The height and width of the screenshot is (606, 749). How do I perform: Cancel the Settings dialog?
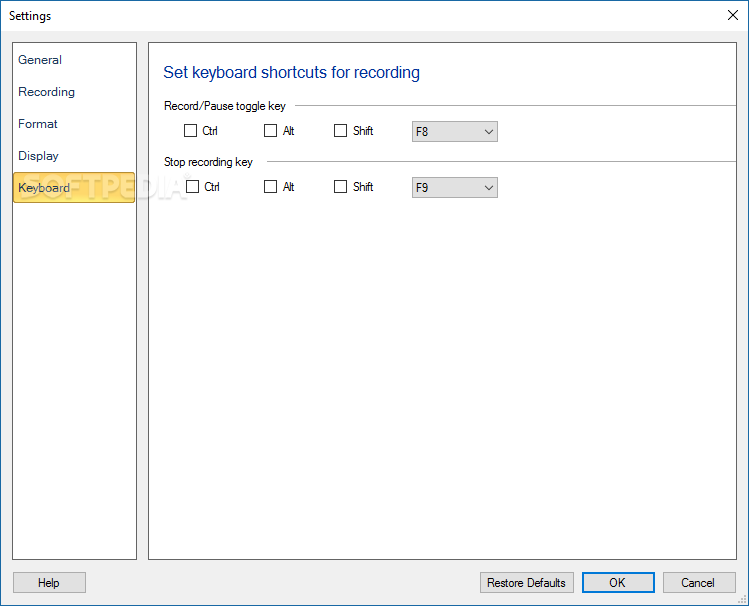pos(698,583)
